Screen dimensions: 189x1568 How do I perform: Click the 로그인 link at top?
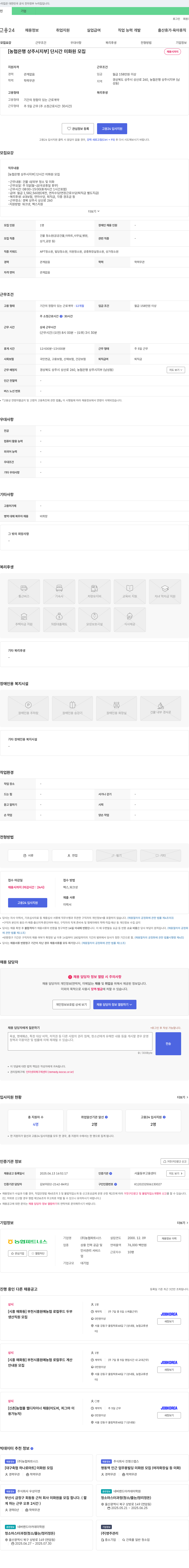pos(176,19)
